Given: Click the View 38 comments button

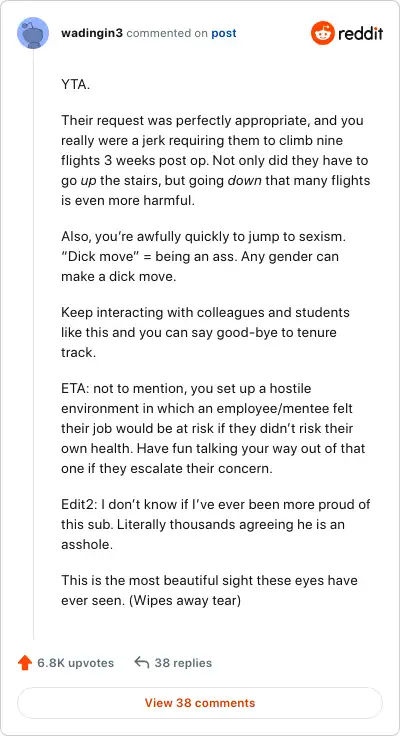Looking at the screenshot, I should pyautogui.click(x=200, y=703).
